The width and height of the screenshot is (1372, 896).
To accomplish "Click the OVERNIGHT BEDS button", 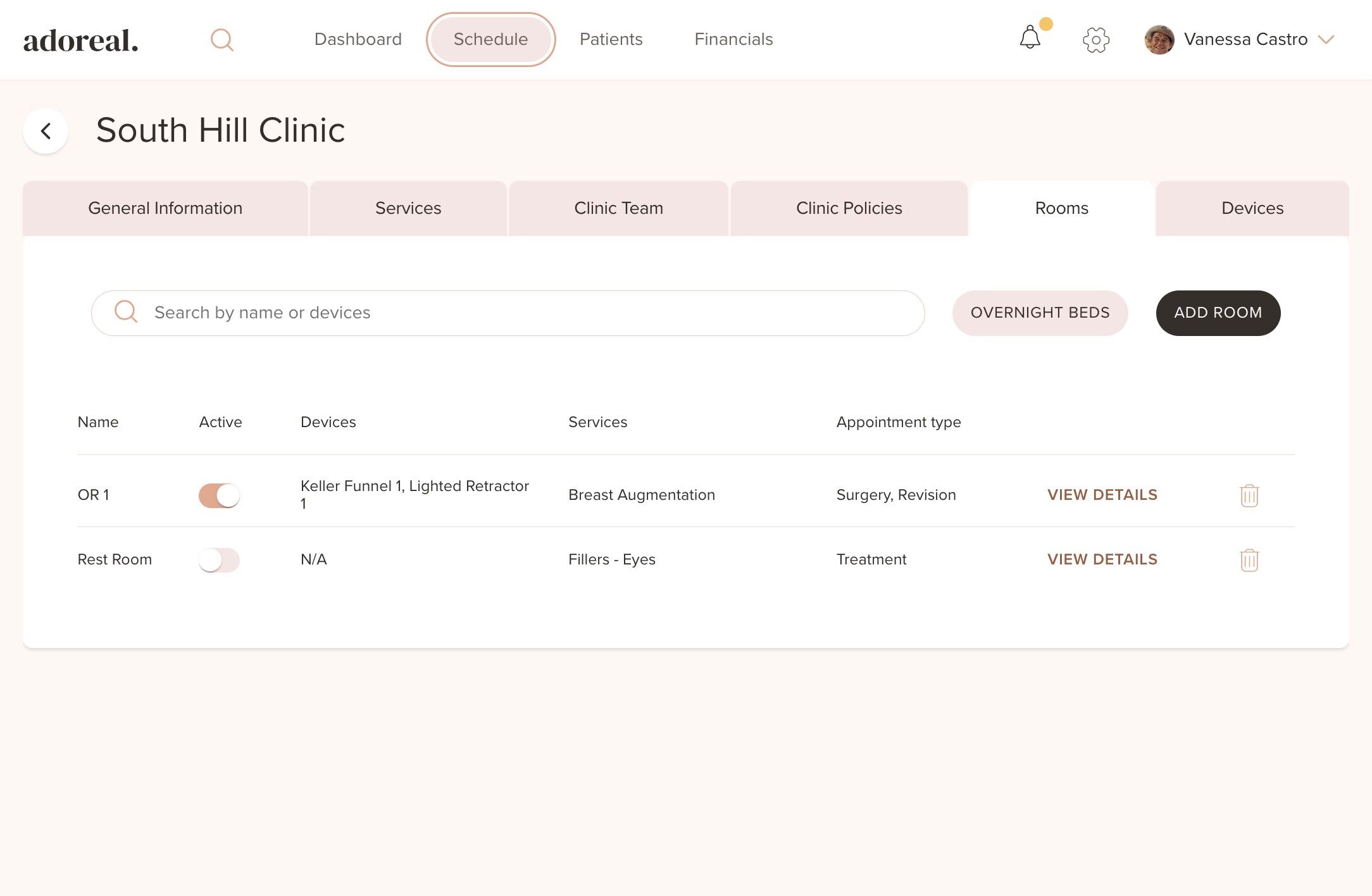I will 1040,313.
